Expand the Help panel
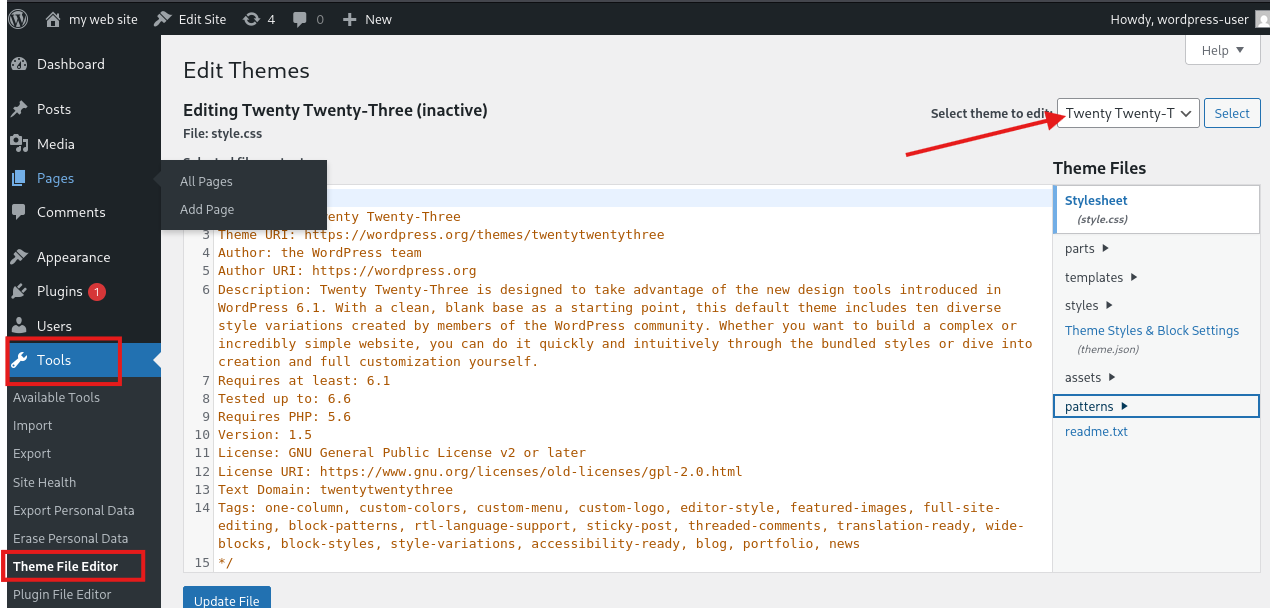 coord(1222,50)
